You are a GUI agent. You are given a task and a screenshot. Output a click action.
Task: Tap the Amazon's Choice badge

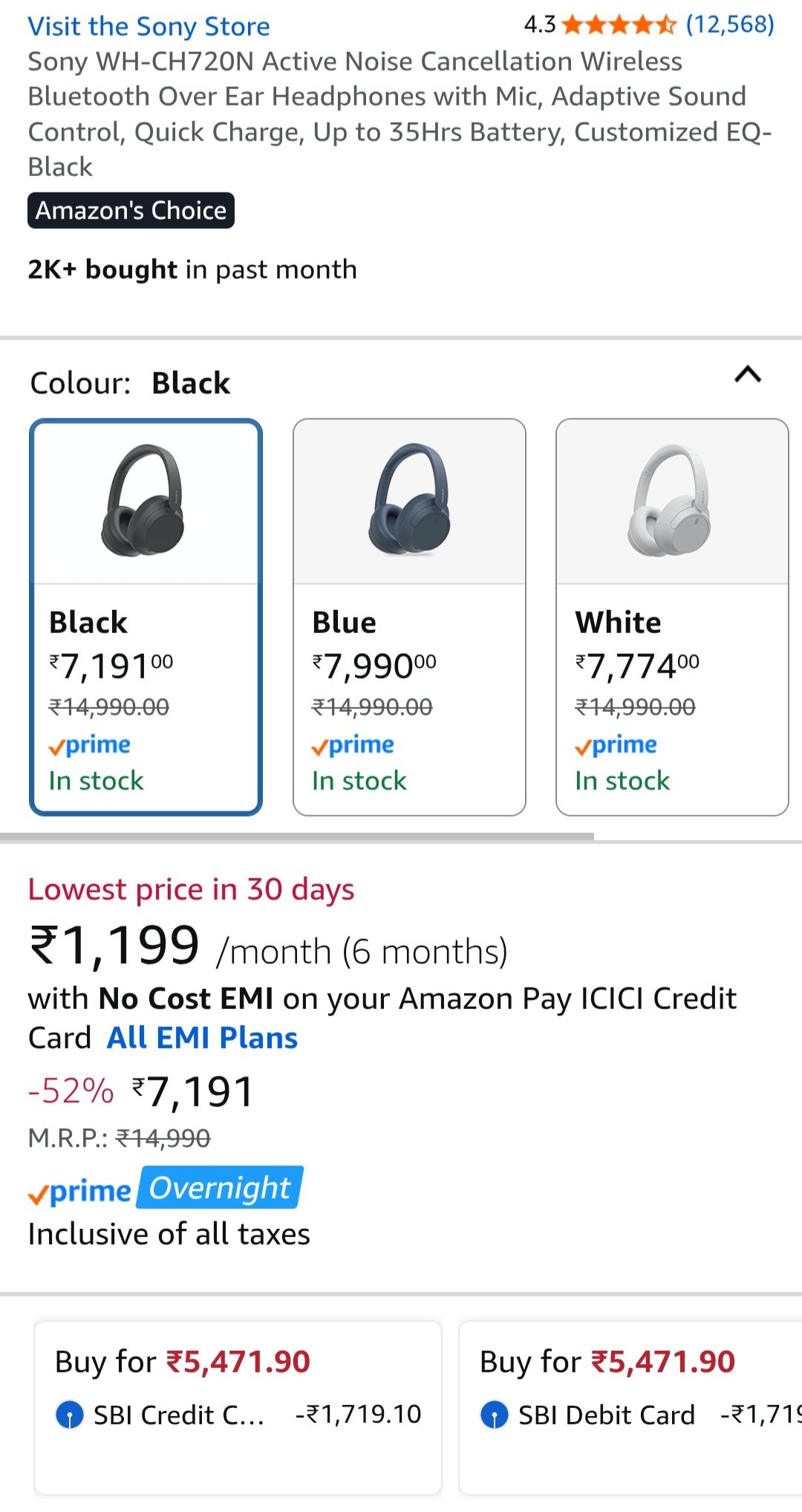[x=131, y=211]
